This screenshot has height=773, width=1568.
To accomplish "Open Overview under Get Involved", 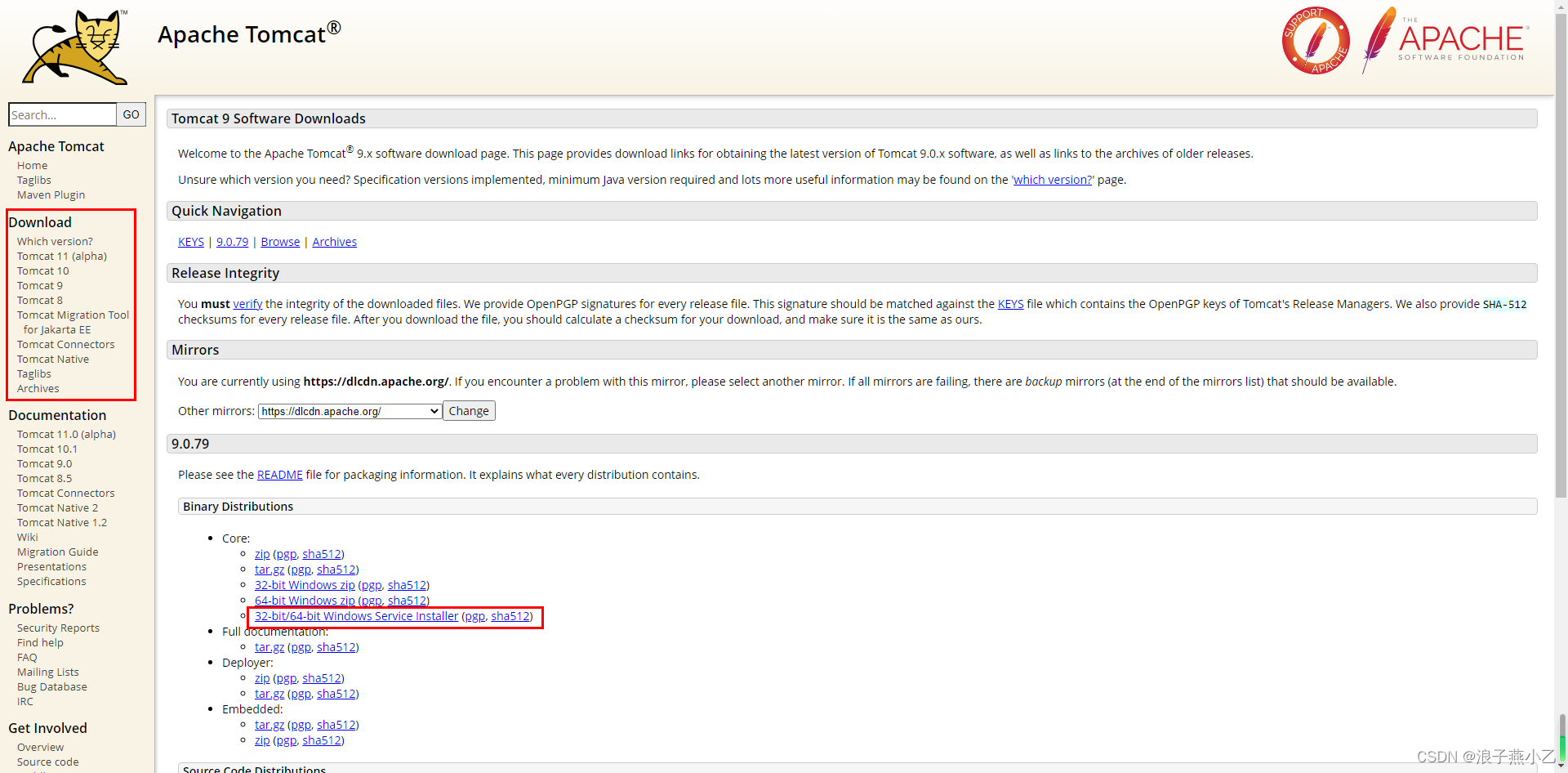I will [40, 747].
